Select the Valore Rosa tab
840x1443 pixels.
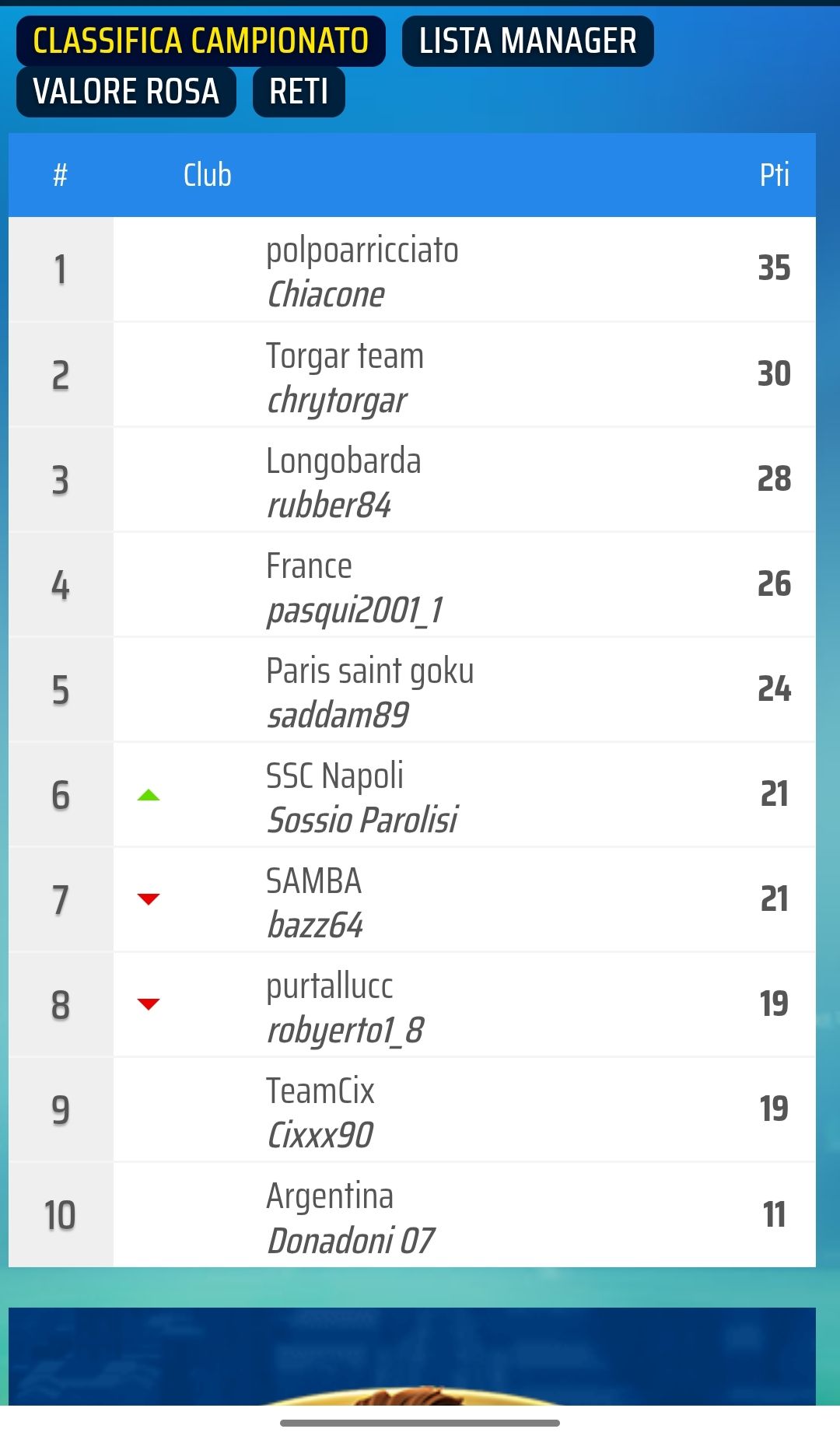[x=126, y=92]
